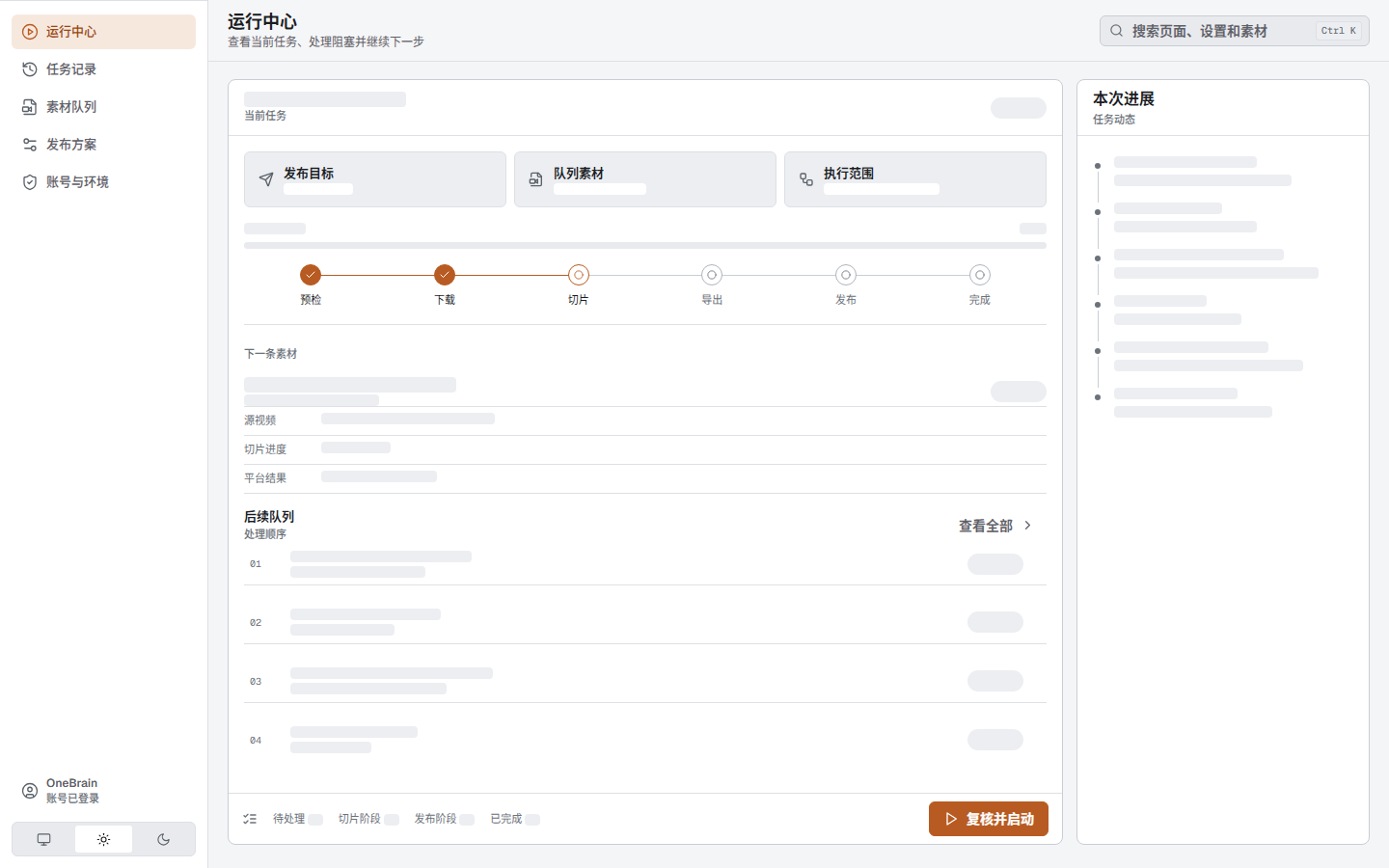Click the checklist icon beside 待处理
The width and height of the screenshot is (1389, 868).
[x=251, y=819]
